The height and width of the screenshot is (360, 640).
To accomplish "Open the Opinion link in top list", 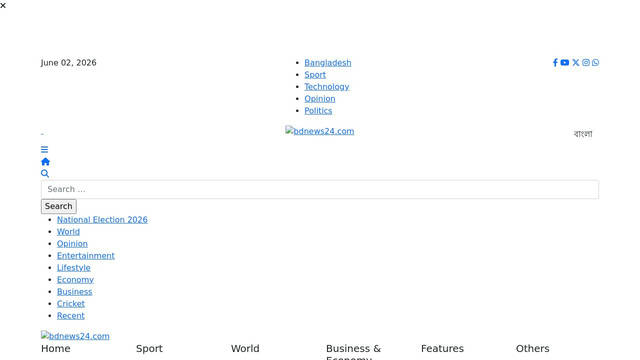I will coord(320,99).
